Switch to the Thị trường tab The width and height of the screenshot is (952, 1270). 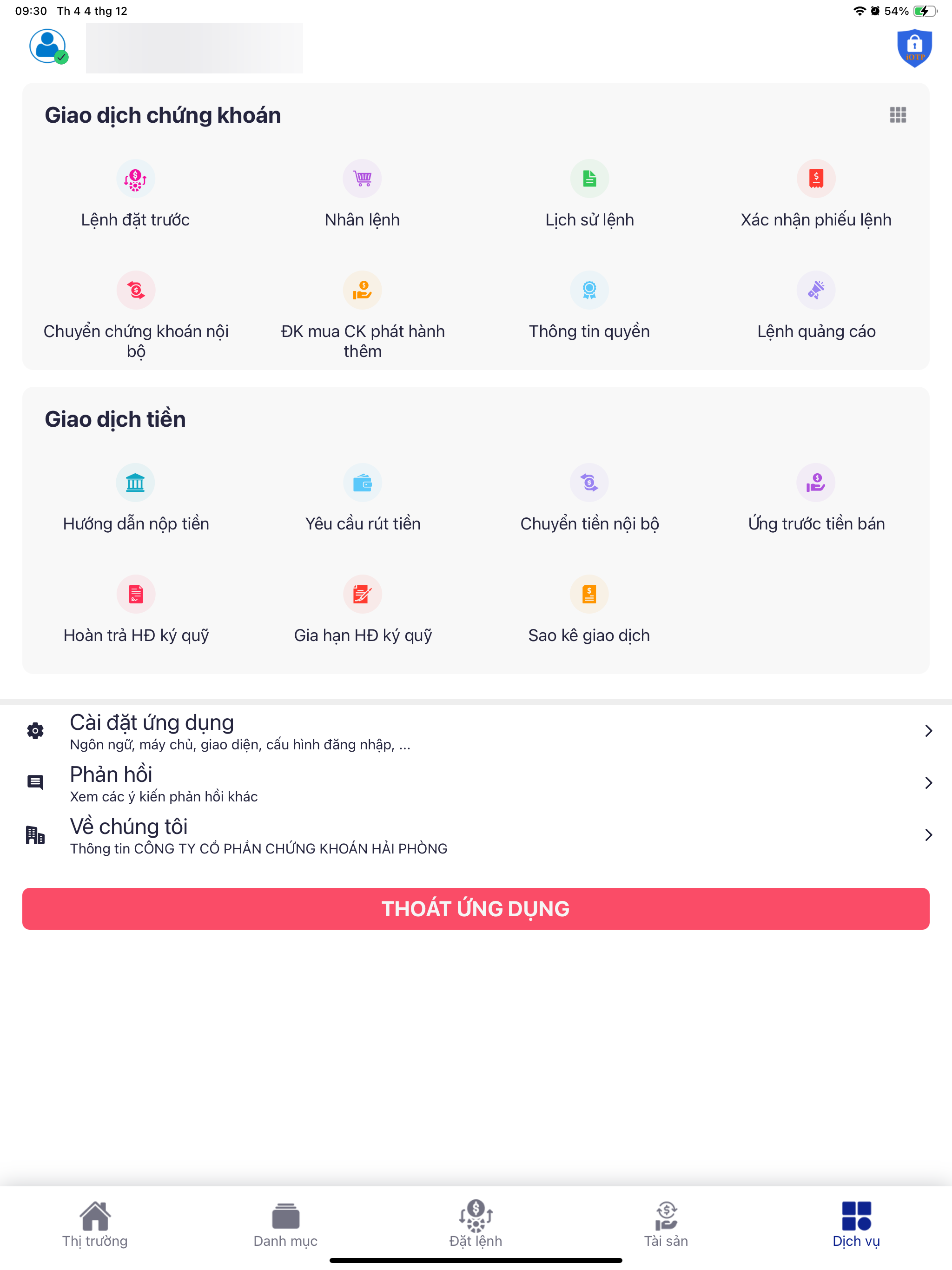[x=95, y=1224]
